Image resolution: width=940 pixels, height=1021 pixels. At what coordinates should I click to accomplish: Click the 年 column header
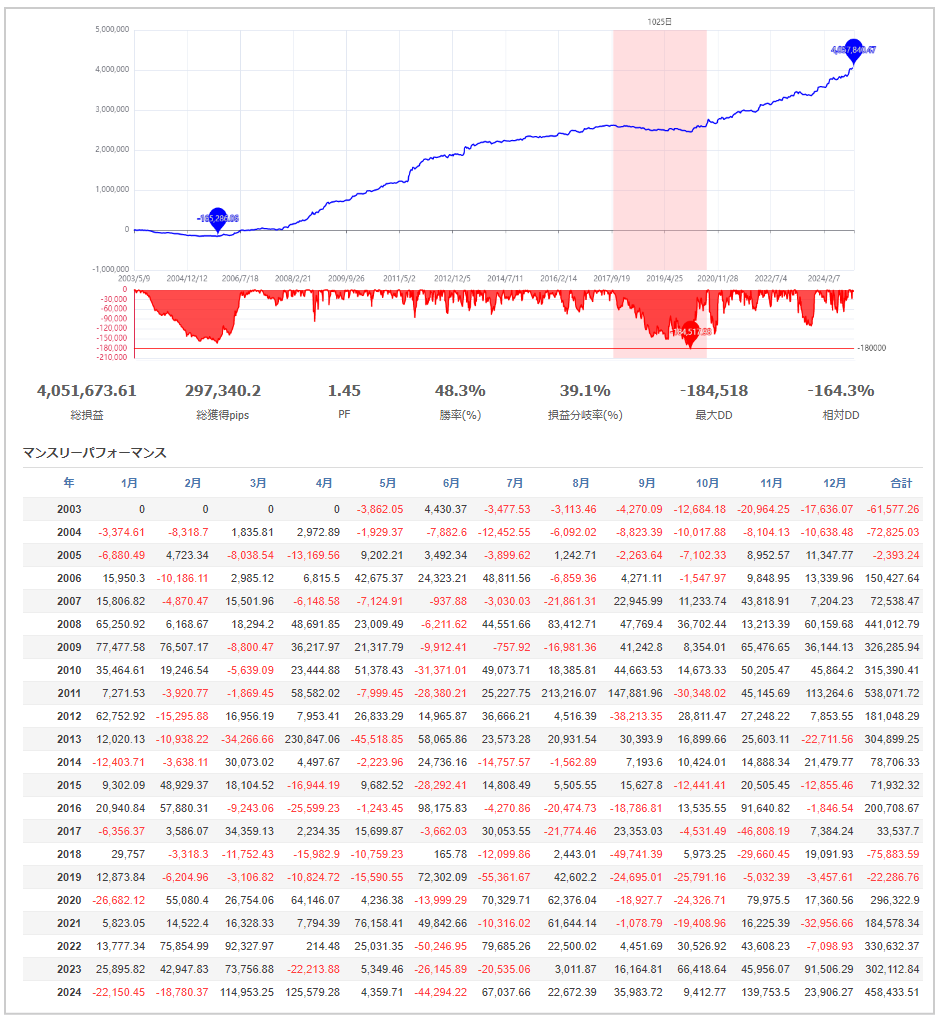(68, 483)
